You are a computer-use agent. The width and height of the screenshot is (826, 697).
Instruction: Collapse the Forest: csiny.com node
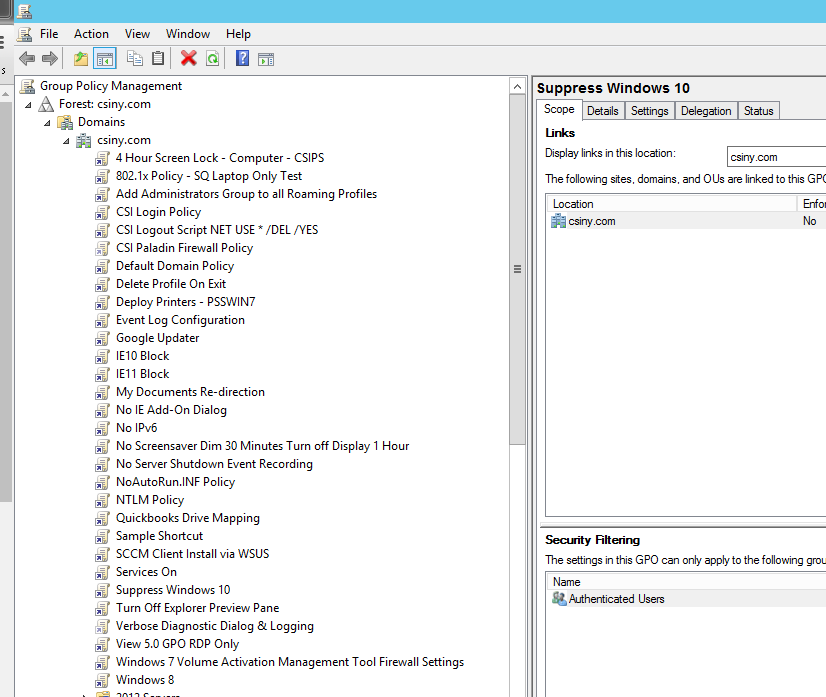[x=28, y=105]
